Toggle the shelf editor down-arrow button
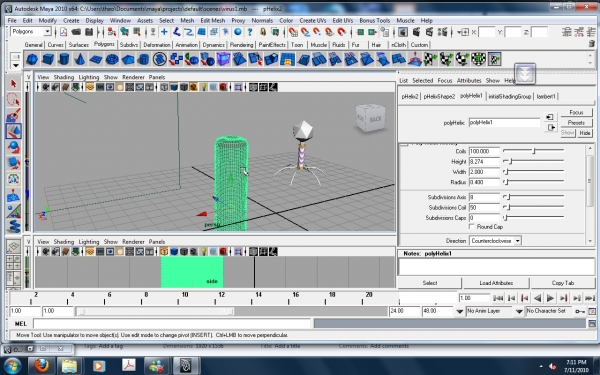The width and height of the screenshot is (600, 375). [x=525, y=74]
